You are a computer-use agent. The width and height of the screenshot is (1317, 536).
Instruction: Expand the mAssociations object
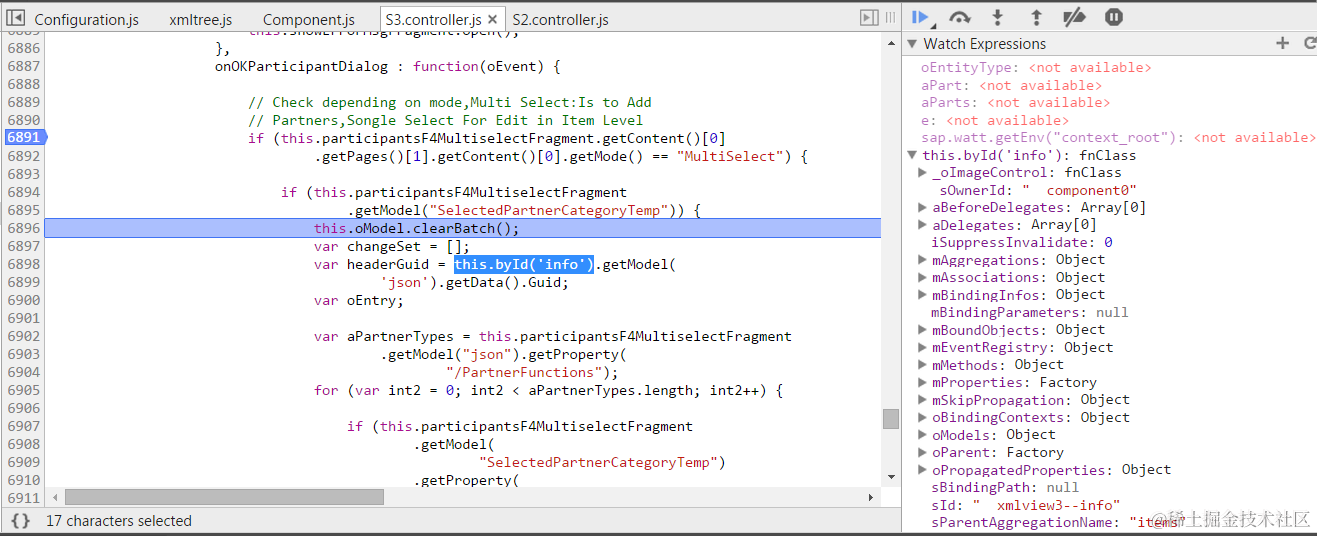point(924,278)
